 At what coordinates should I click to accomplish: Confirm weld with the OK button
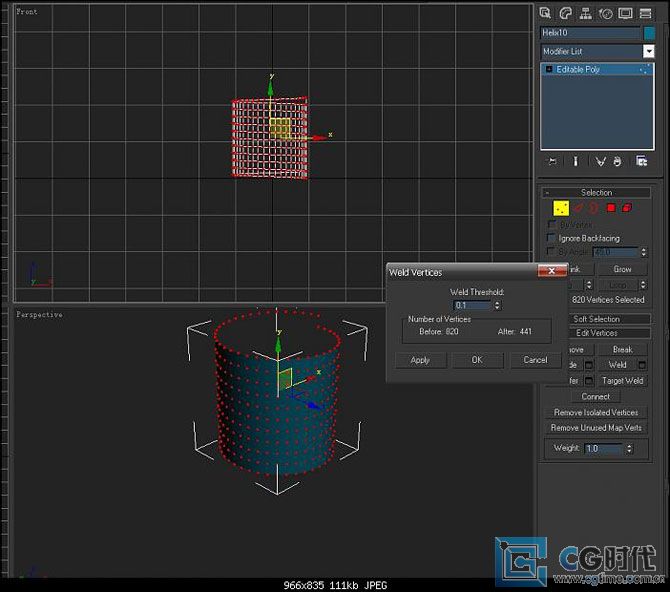tap(477, 360)
